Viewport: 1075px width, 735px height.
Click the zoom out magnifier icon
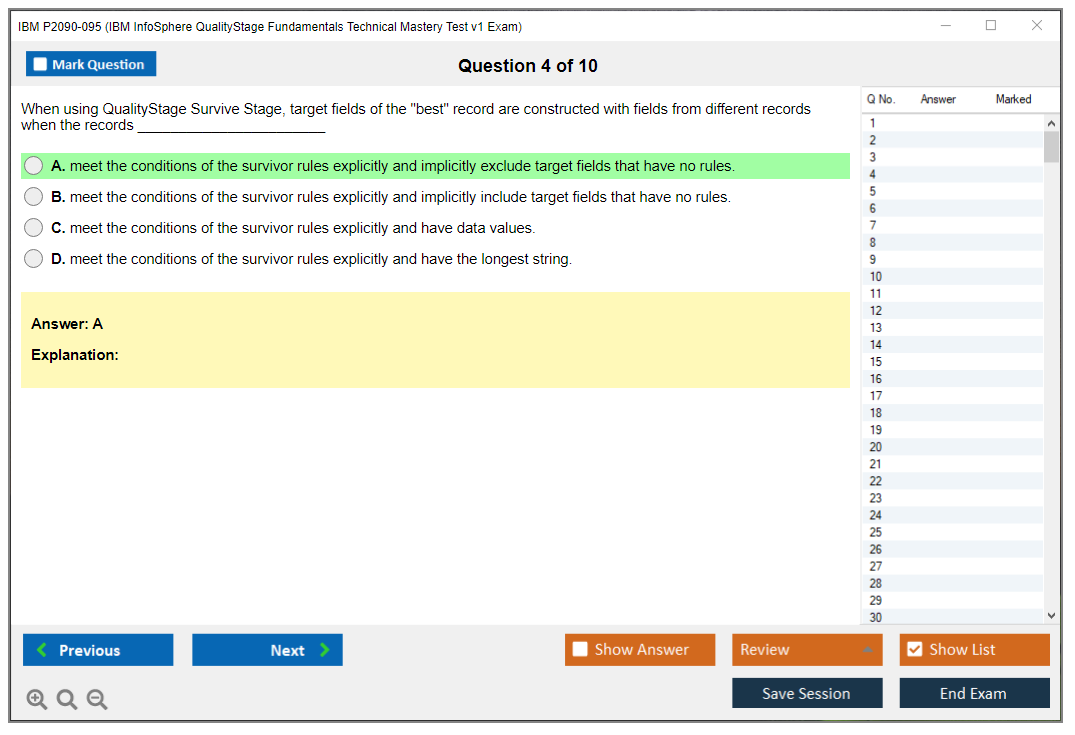point(97,700)
